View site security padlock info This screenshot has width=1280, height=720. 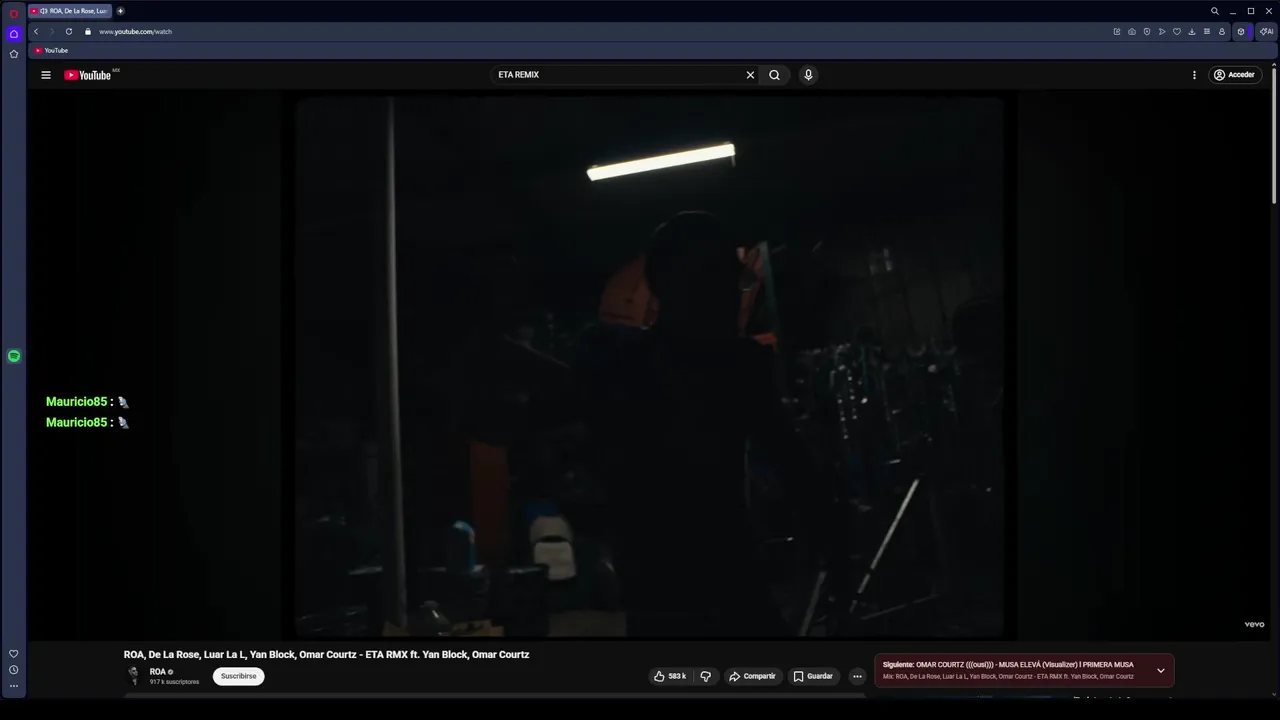[88, 31]
